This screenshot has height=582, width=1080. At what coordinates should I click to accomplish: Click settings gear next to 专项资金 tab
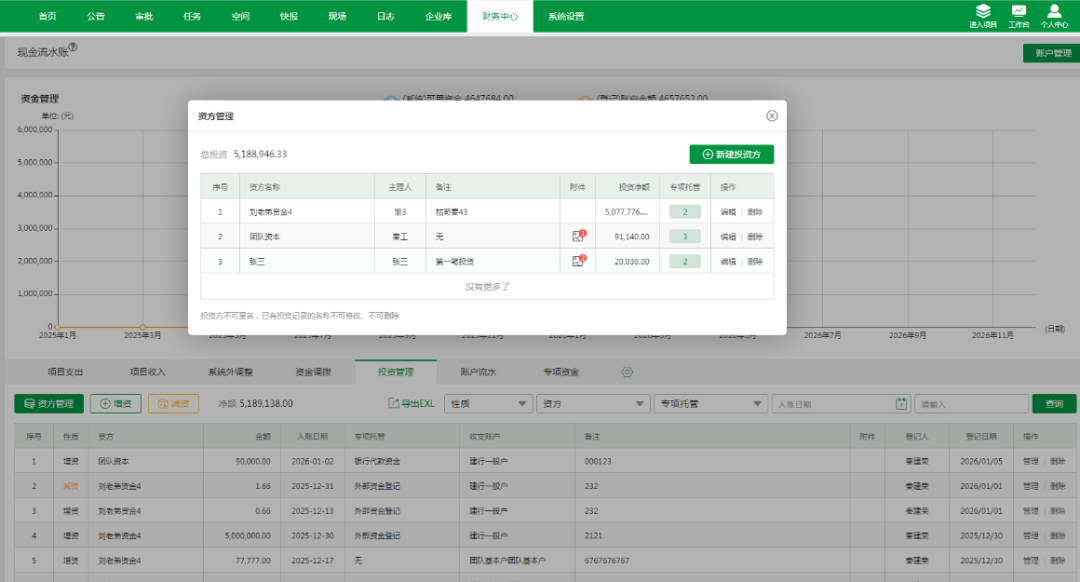point(628,372)
